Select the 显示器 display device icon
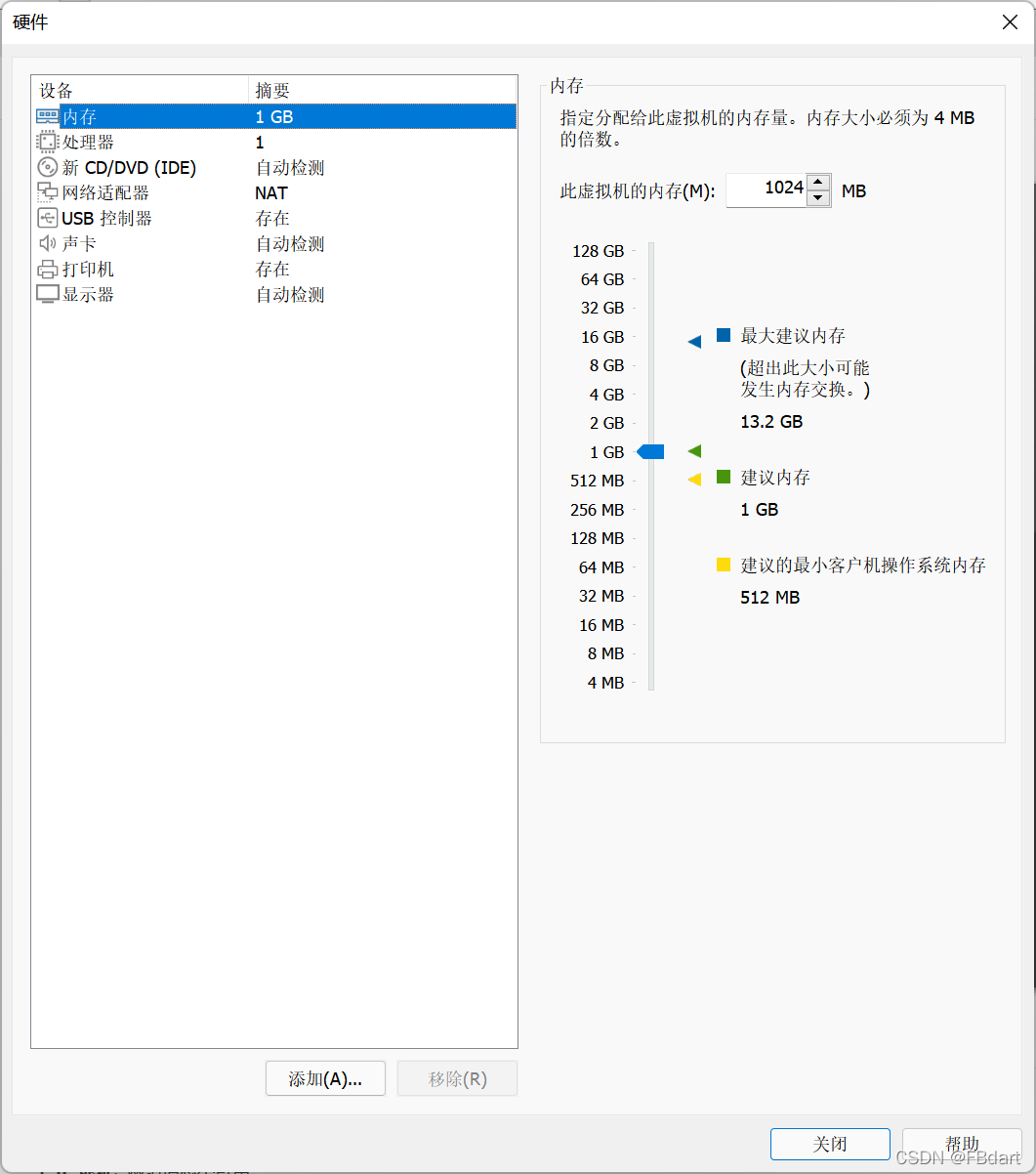The height and width of the screenshot is (1174, 1036). (x=47, y=294)
